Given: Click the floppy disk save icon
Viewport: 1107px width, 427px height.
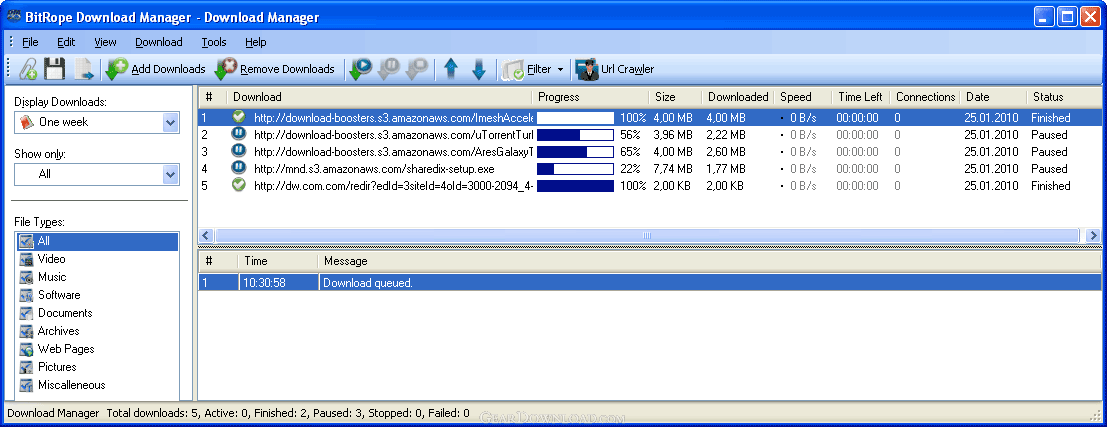Looking at the screenshot, I should (x=54, y=69).
